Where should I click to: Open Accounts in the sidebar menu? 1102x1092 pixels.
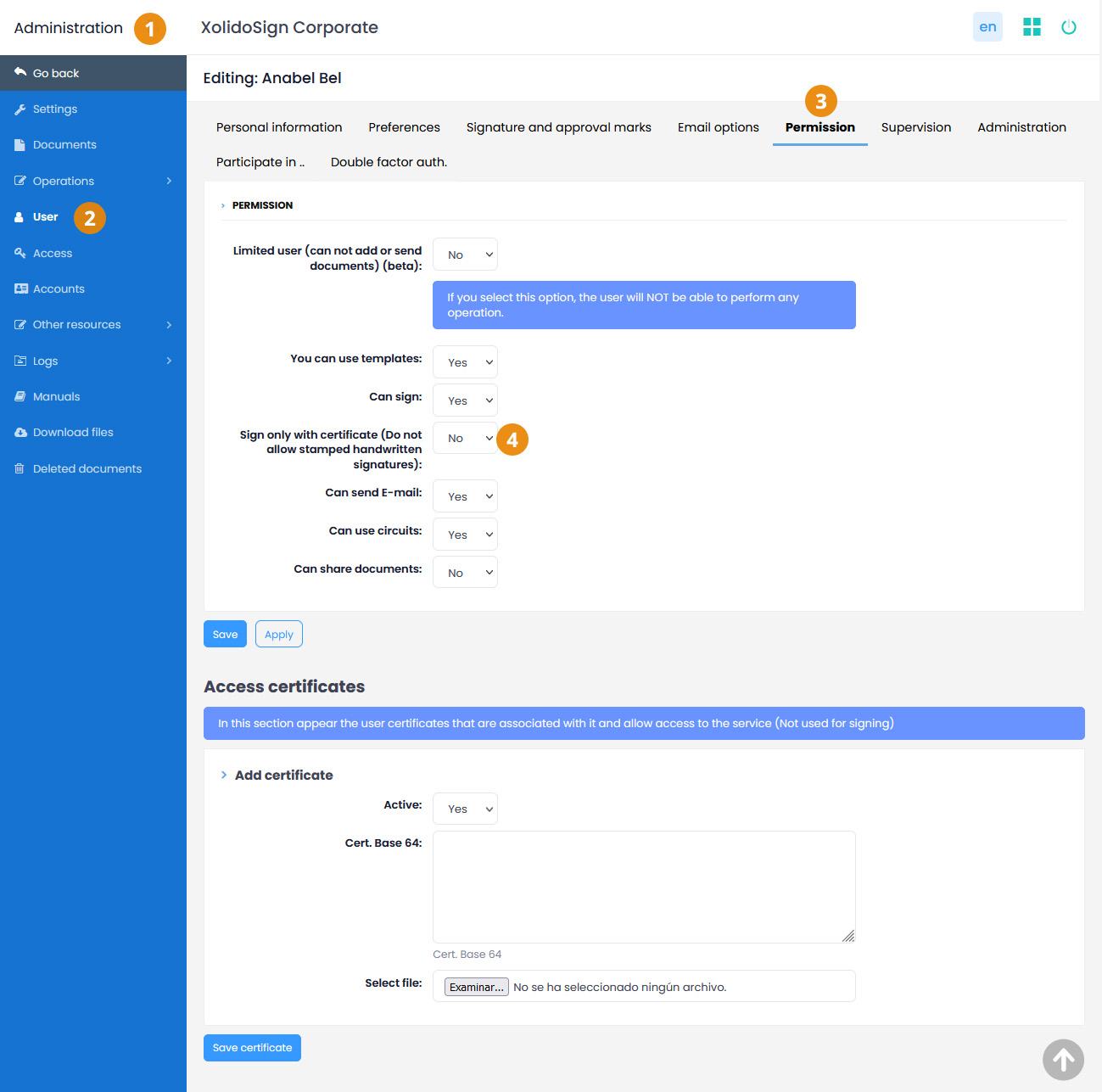click(x=93, y=288)
